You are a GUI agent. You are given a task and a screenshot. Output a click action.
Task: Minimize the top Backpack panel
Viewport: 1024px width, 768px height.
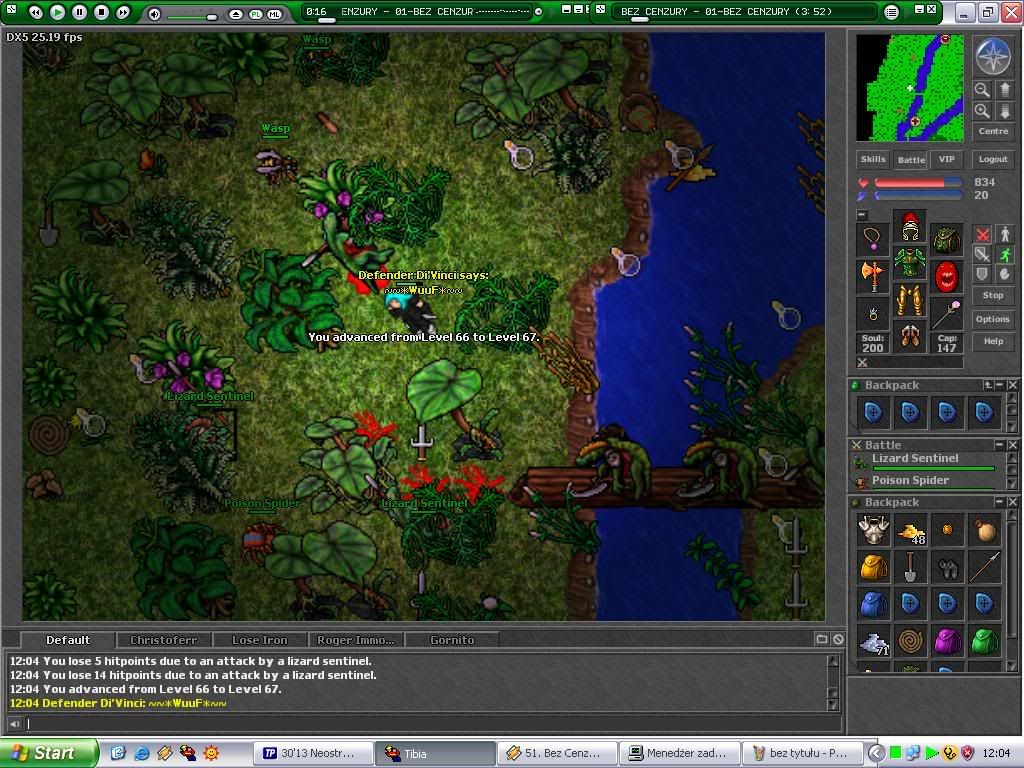point(1000,385)
